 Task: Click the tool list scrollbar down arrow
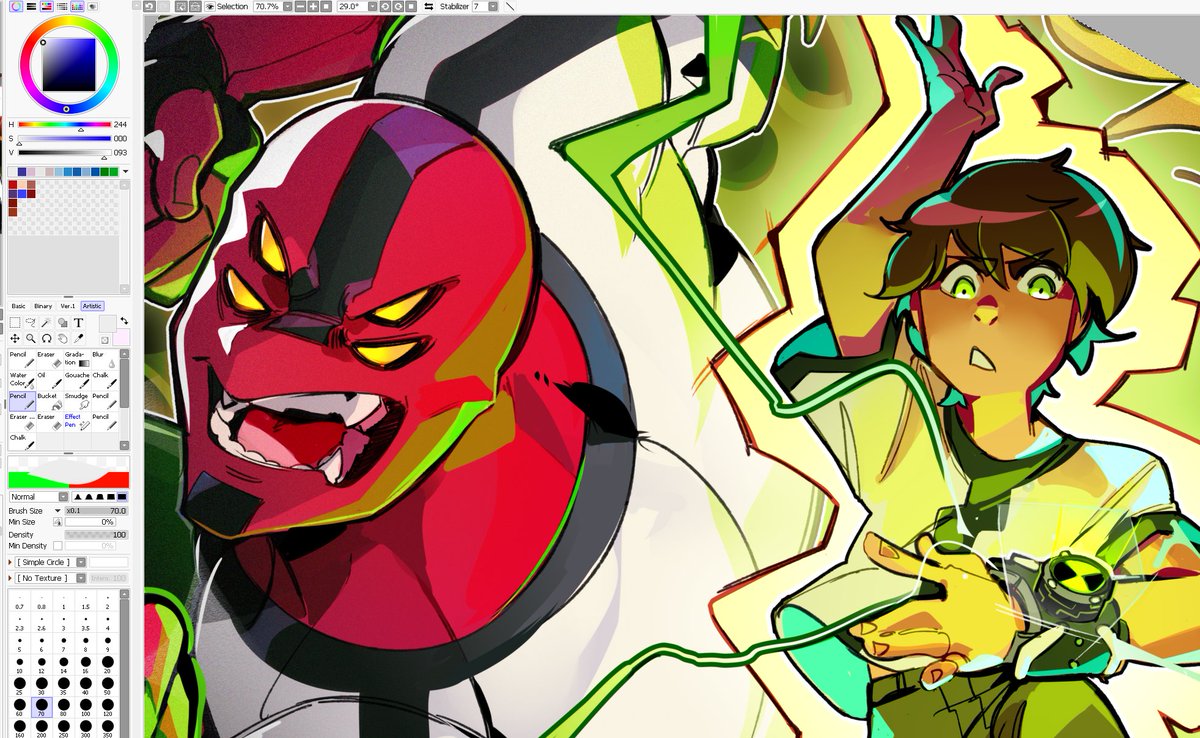click(124, 444)
